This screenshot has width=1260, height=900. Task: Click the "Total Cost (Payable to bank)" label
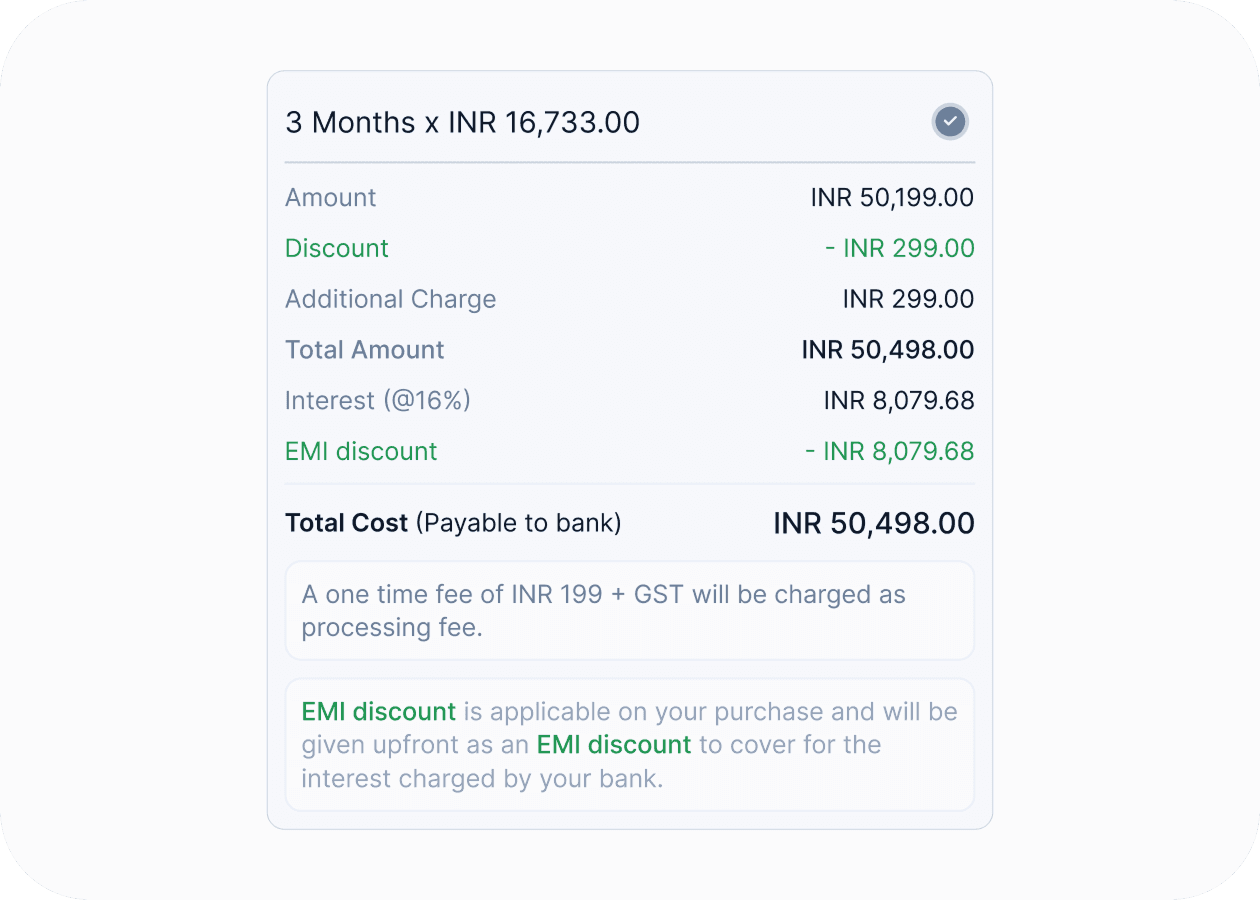453,523
